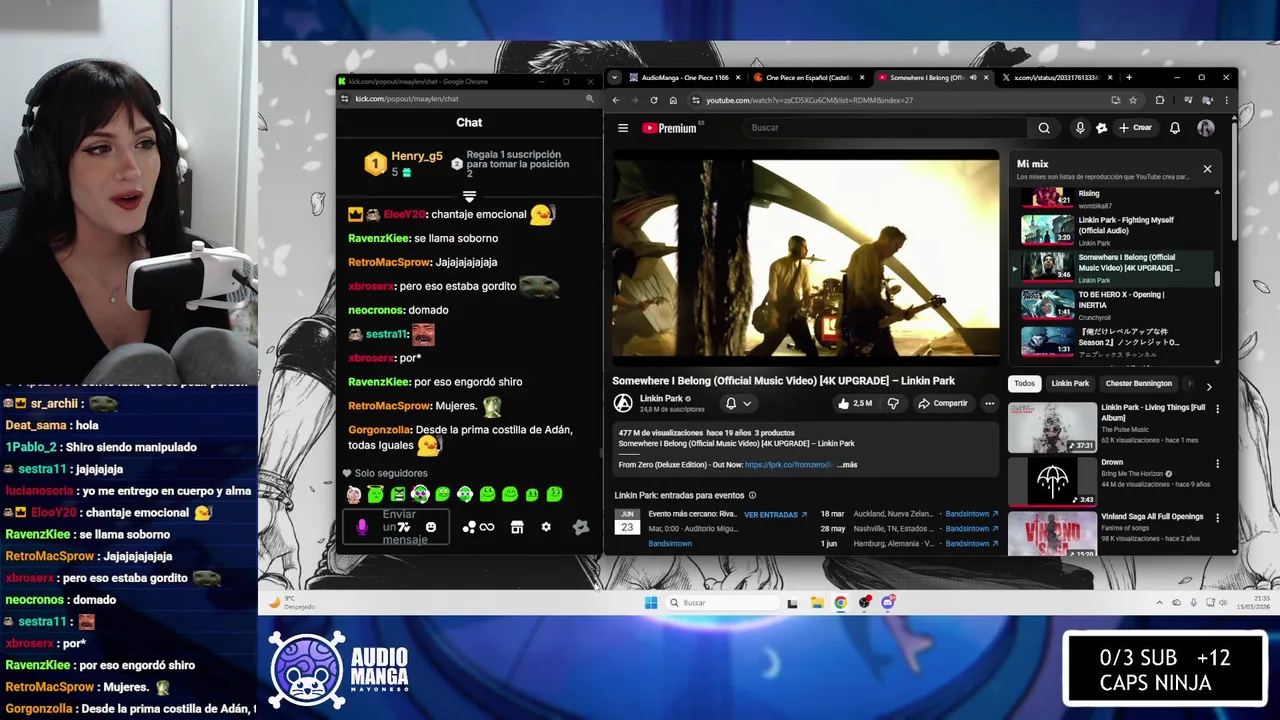
Task: Open the emoji picker smiley in Kick chat
Action: pos(431,527)
